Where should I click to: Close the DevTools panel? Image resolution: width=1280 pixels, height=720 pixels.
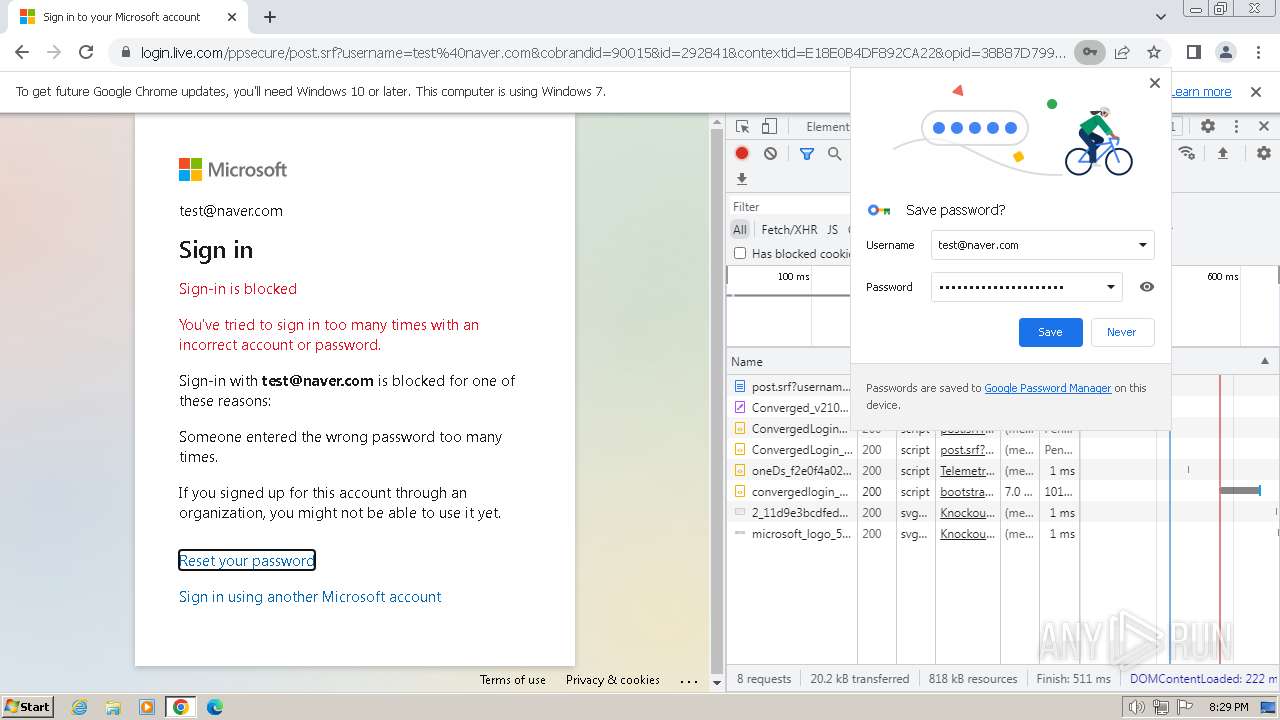point(1264,127)
